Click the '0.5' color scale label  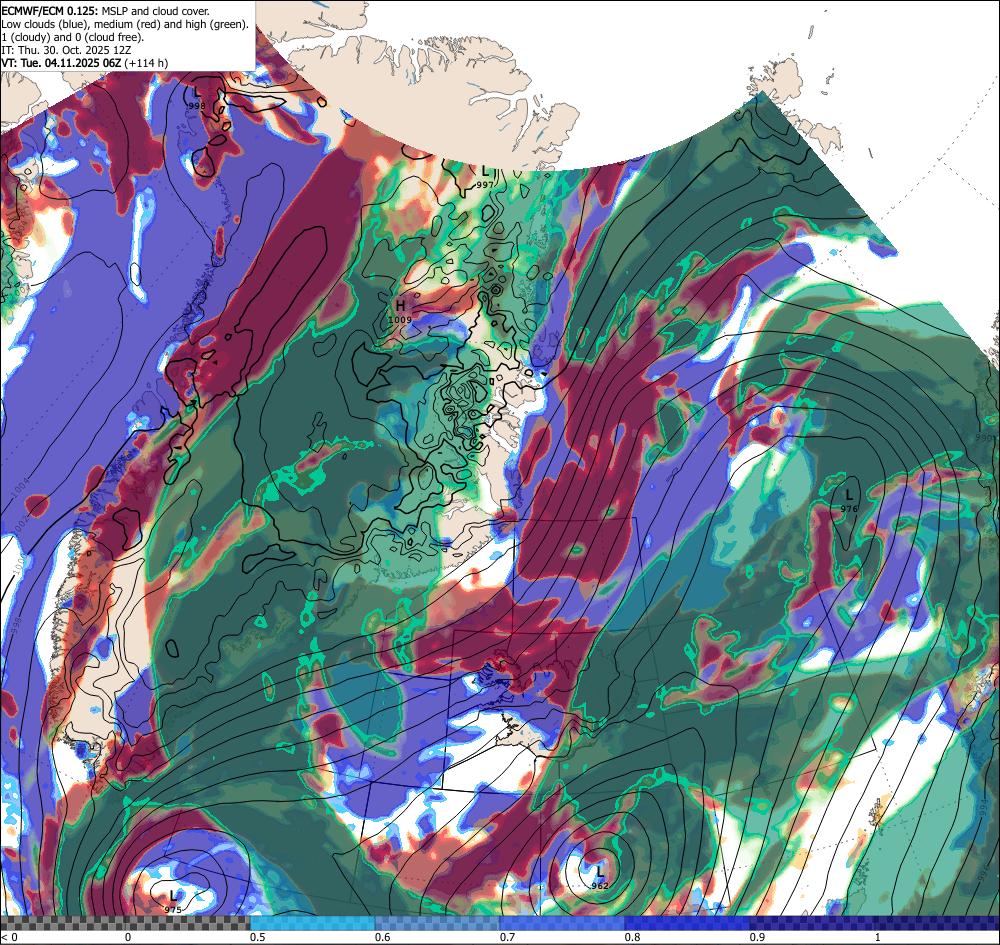click(x=257, y=937)
